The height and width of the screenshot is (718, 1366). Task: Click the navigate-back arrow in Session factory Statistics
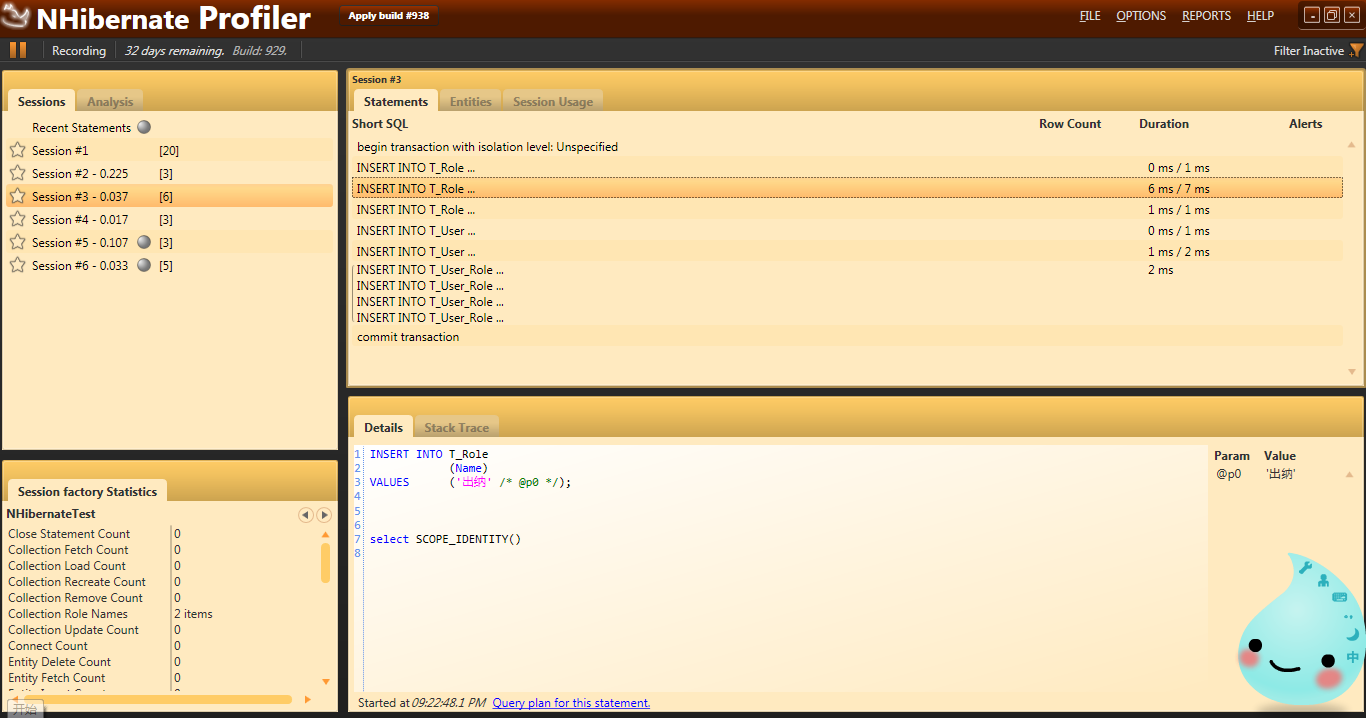(306, 514)
